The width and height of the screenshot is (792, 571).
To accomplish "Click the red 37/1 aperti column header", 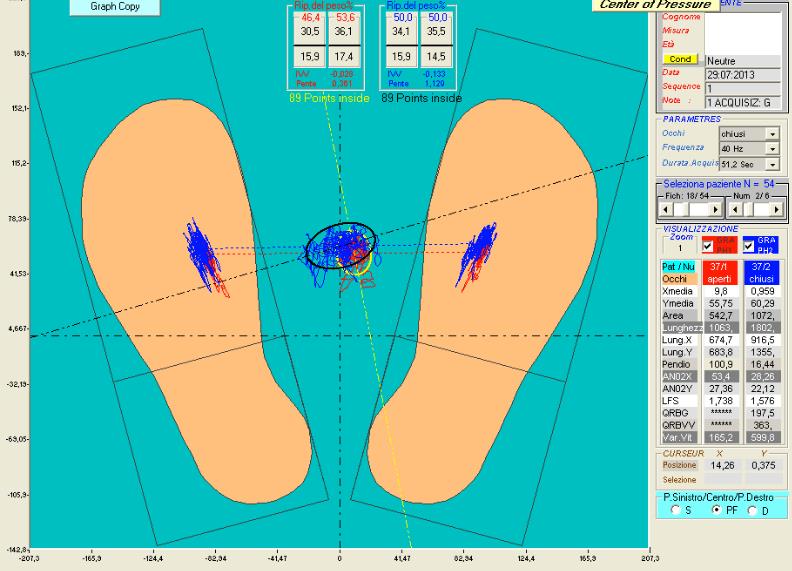I will tap(719, 272).
